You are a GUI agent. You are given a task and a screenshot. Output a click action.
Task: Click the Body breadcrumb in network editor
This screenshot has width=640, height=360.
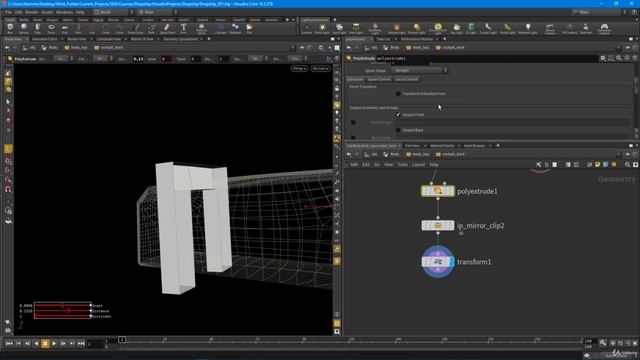coord(391,154)
